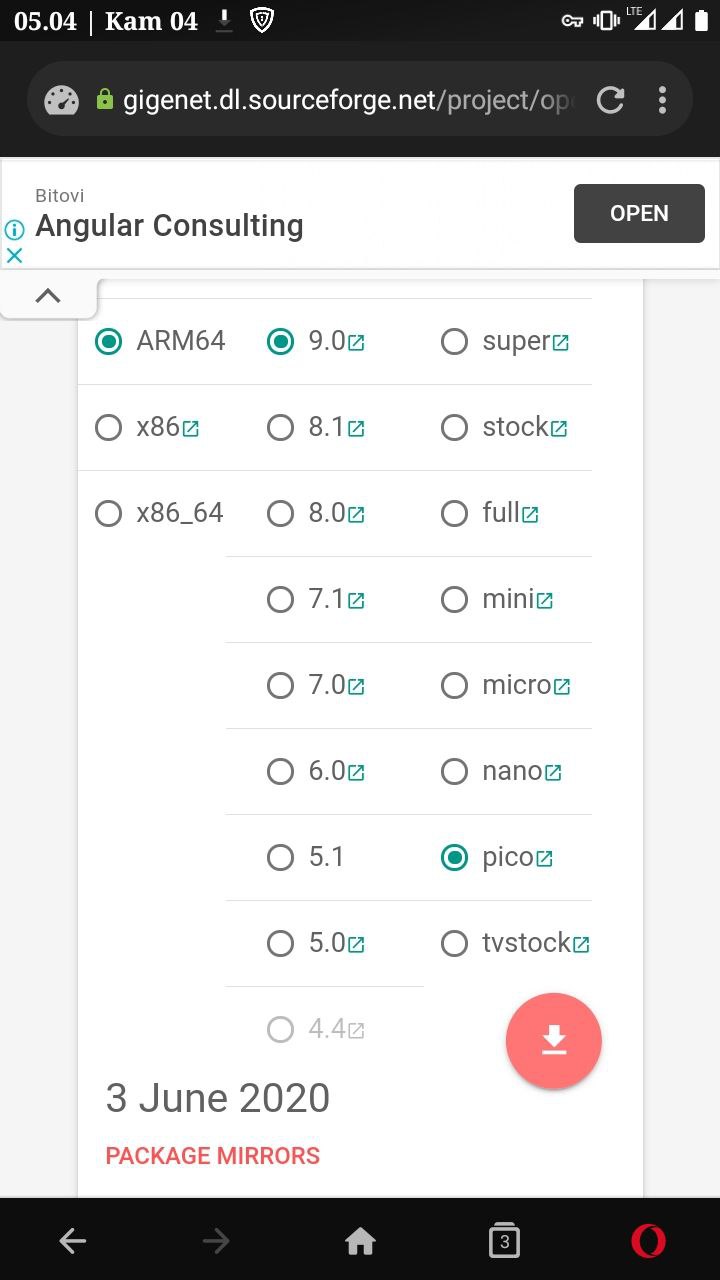Image resolution: width=720 pixels, height=1280 pixels.
Task: Tap the OPEN button in the ad
Action: (x=639, y=213)
